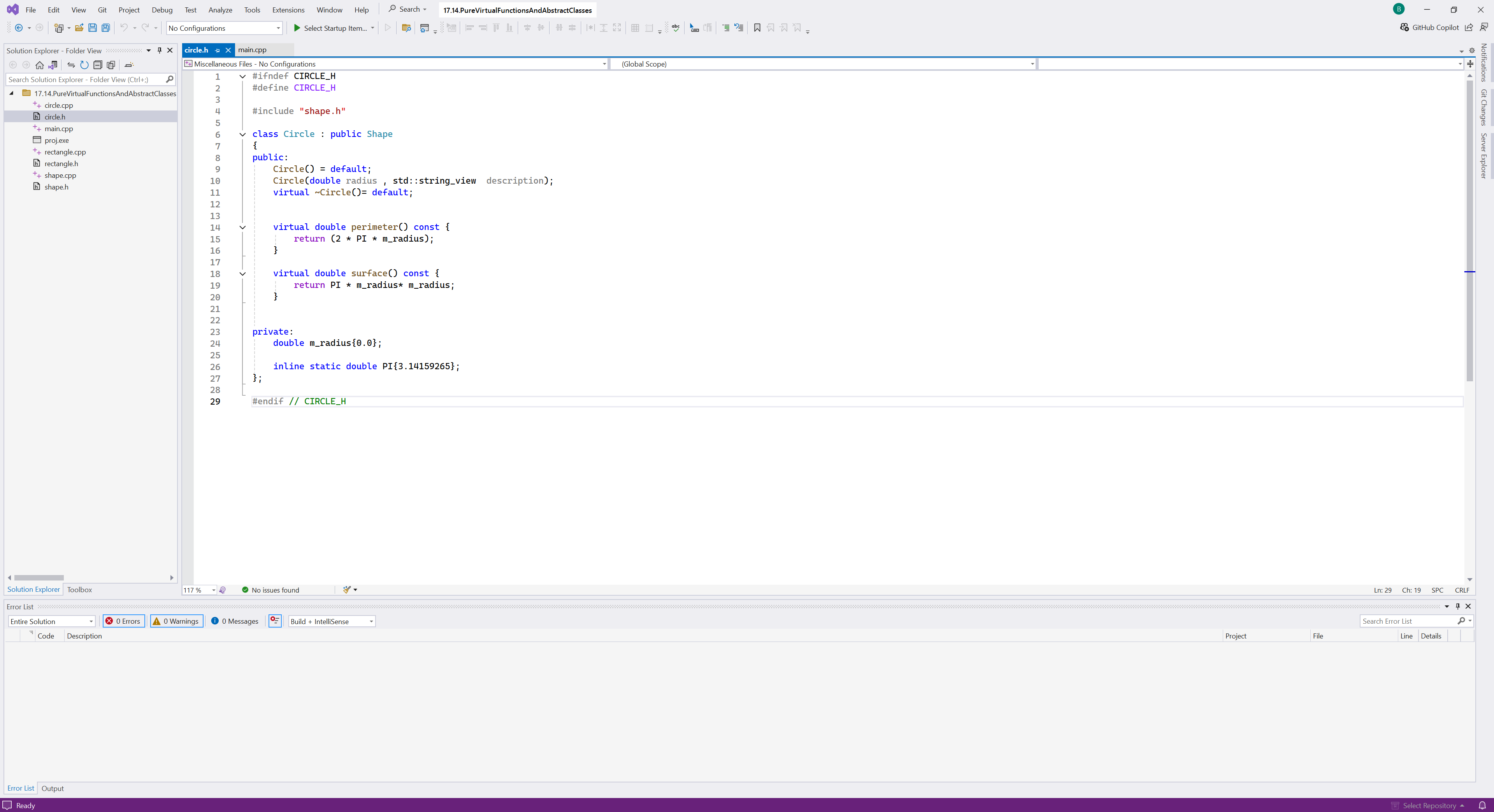Switch to the Toolbox tab

pos(79,589)
